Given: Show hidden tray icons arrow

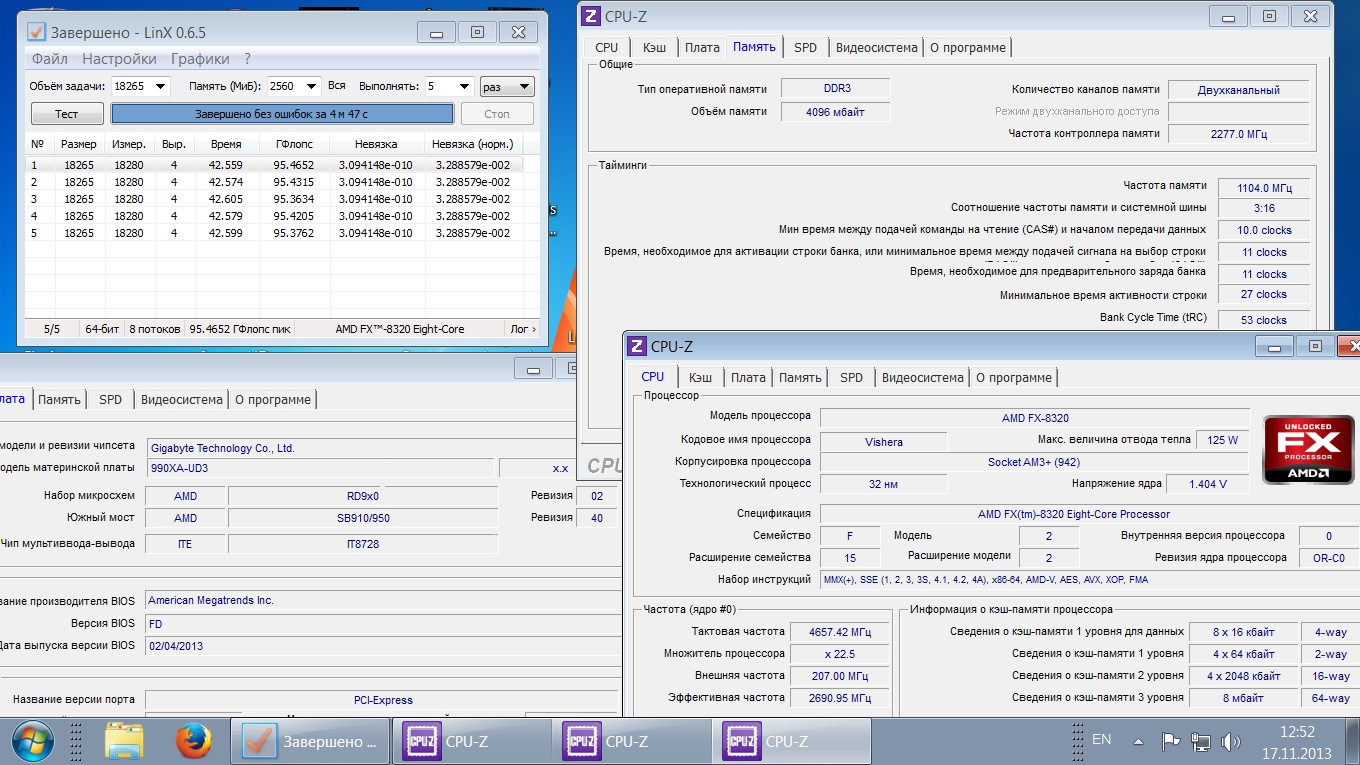Looking at the screenshot, I should (x=1138, y=741).
